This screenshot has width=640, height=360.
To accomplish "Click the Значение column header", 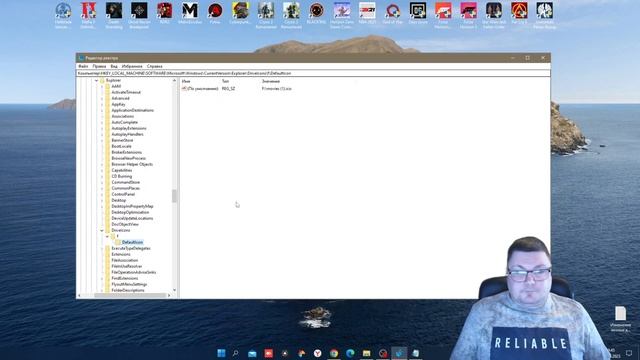I will click(x=271, y=81).
